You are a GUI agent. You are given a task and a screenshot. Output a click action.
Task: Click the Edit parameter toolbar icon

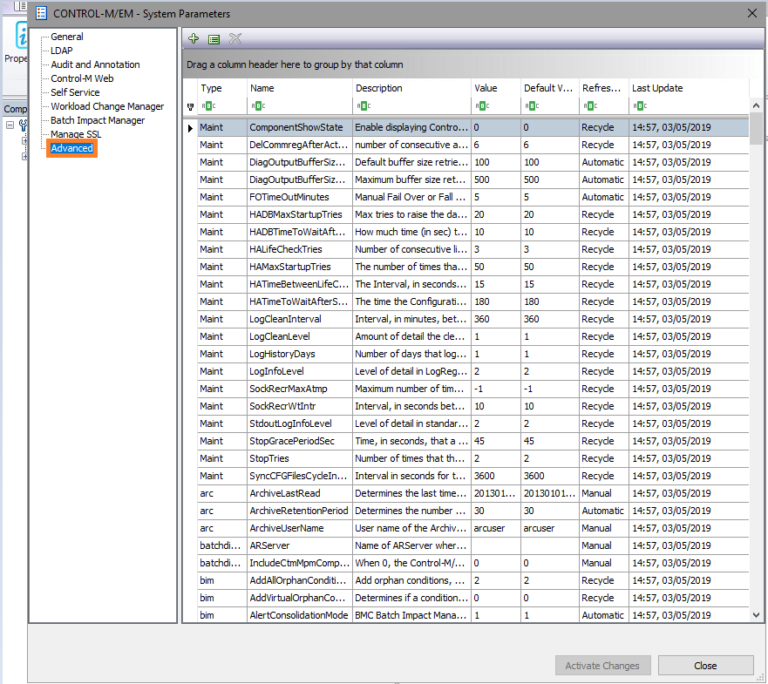click(214, 39)
